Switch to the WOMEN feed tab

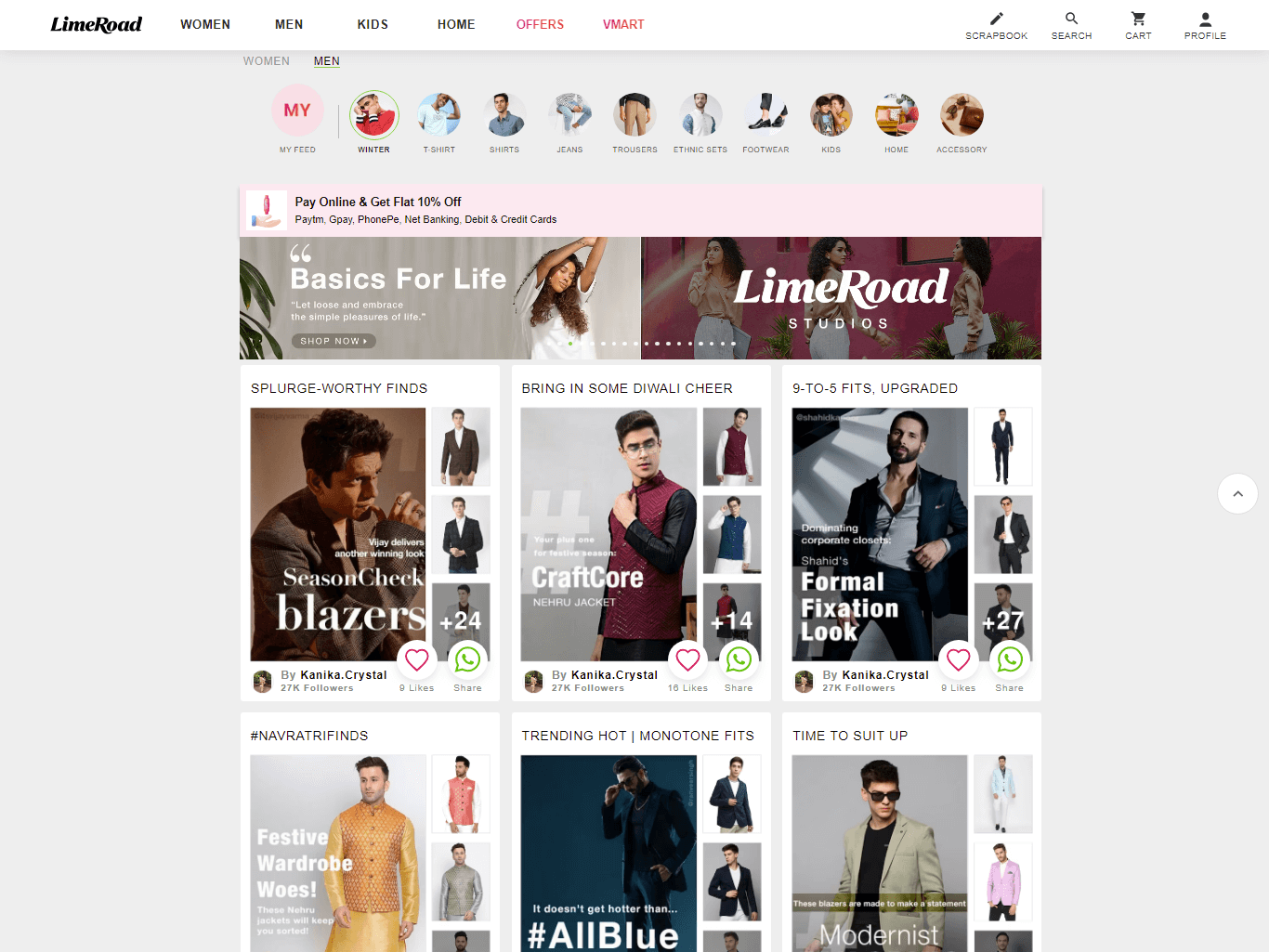coord(267,61)
